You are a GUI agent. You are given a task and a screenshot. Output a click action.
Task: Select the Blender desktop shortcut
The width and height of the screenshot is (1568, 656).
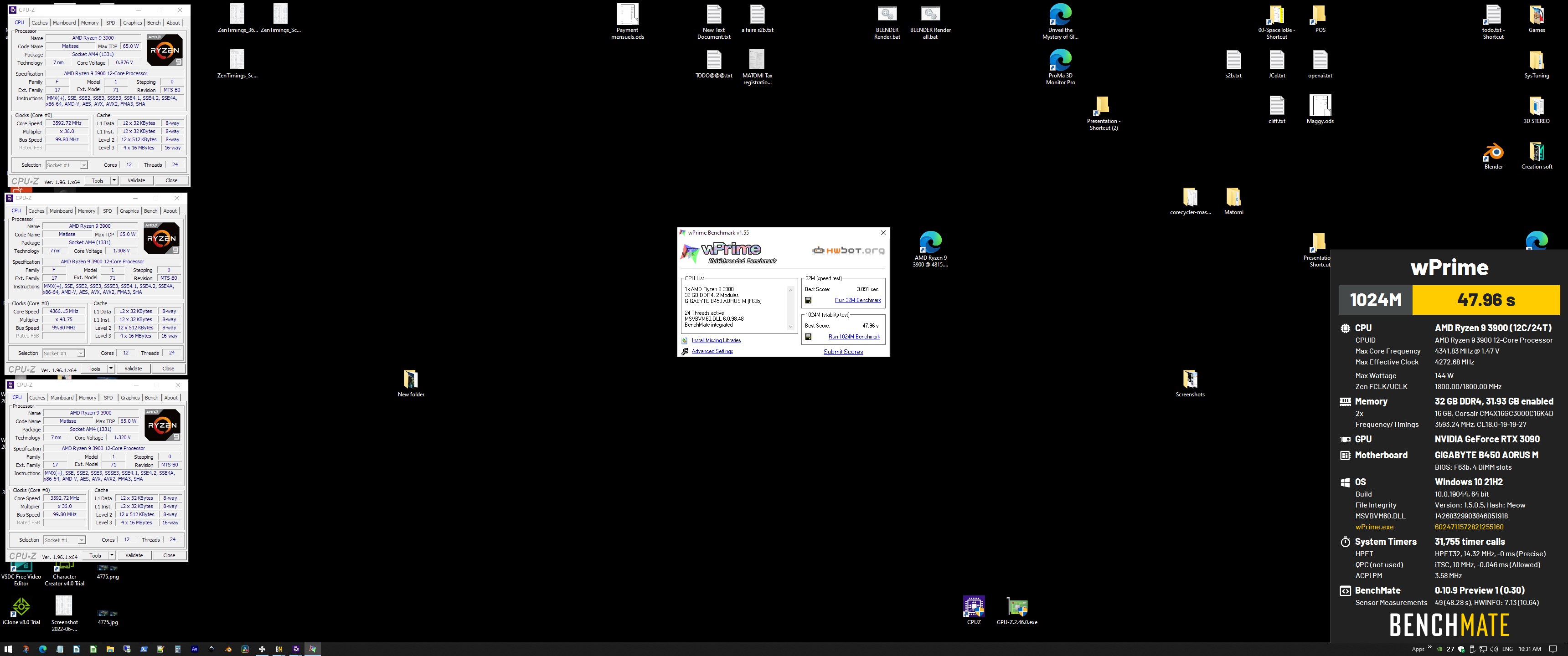pyautogui.click(x=1493, y=156)
